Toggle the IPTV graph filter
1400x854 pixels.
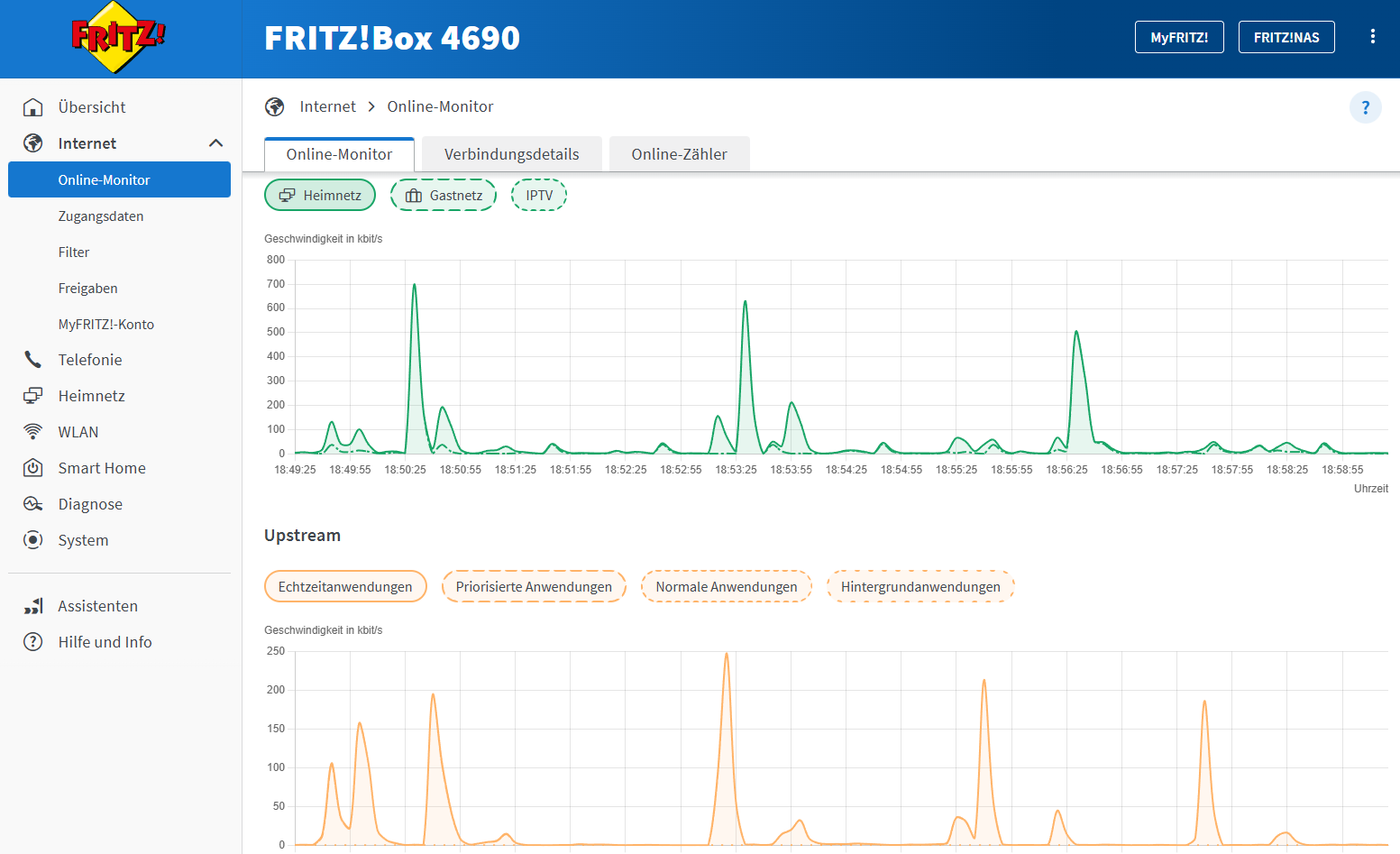pyautogui.click(x=539, y=196)
